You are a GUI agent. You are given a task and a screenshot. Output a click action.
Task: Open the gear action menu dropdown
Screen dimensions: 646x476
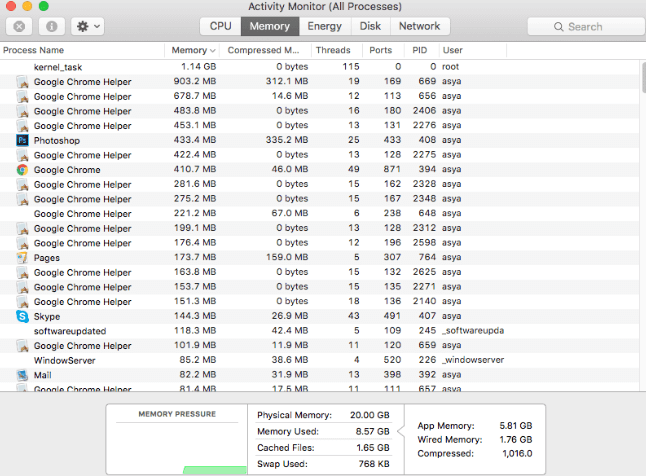pos(87,26)
